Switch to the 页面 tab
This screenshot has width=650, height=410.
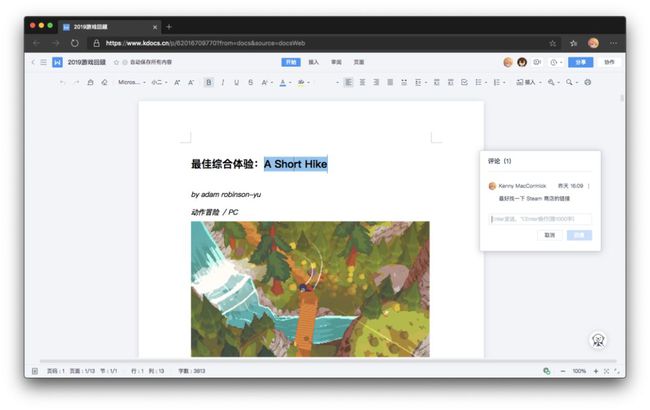pyautogui.click(x=359, y=62)
